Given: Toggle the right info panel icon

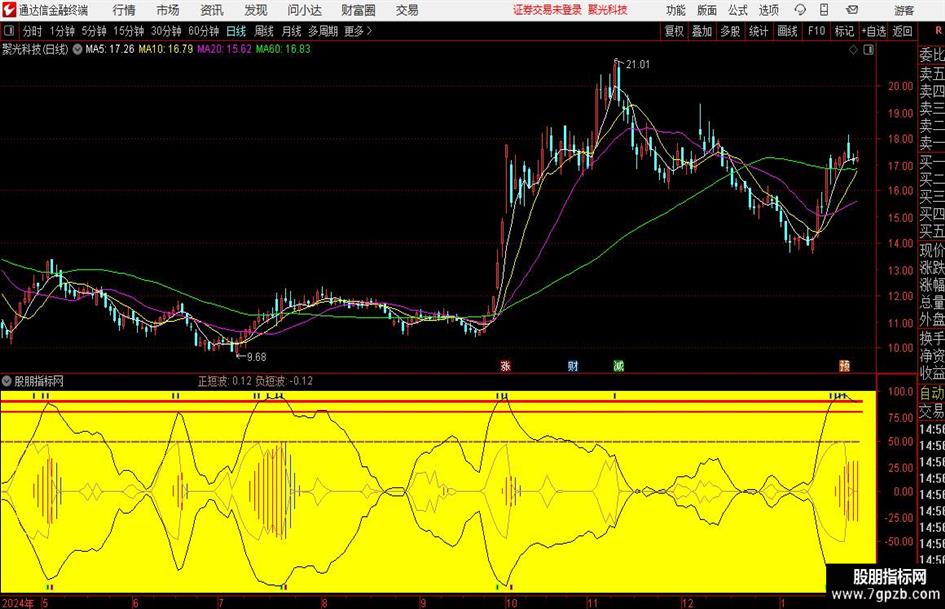Looking at the screenshot, I should click(x=868, y=50).
